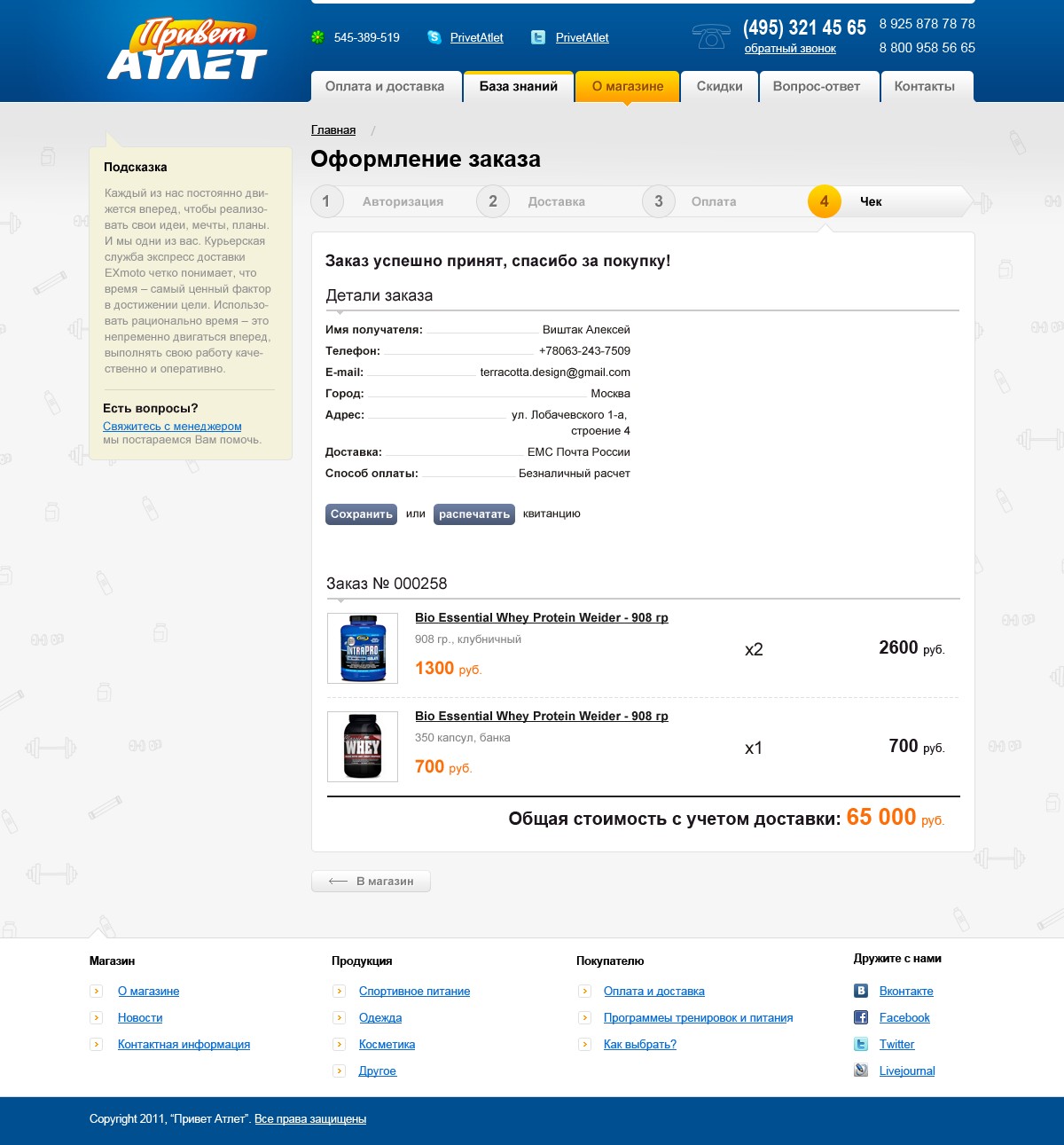This screenshot has height=1145, width=1064.
Task: Open first Bio Essential Whey Protein link, 1300 руб.
Action: coord(542,617)
